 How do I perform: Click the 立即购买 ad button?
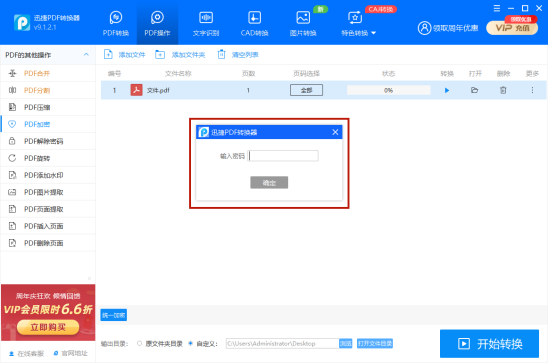48,327
